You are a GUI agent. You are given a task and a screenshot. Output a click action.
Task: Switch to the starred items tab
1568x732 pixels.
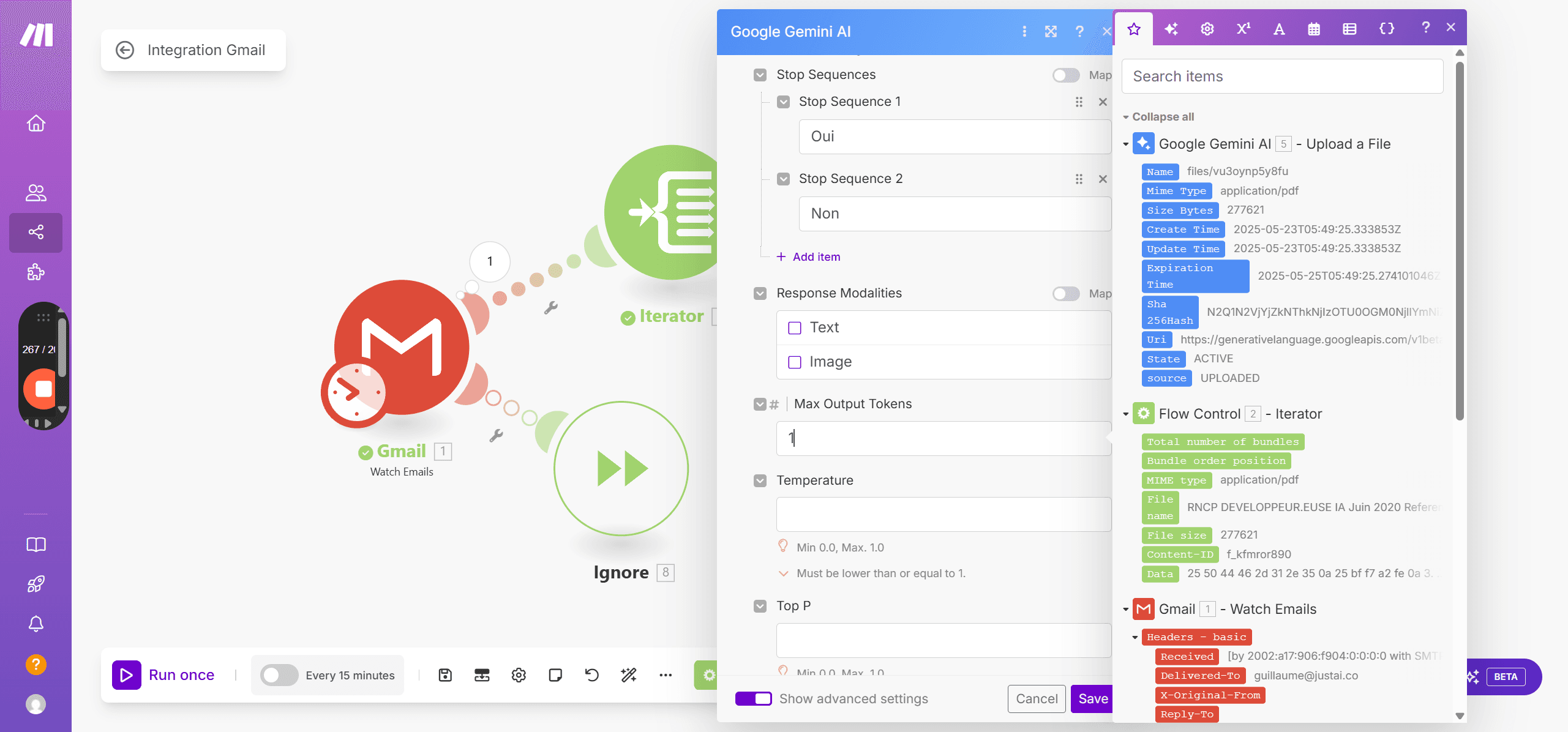point(1134,29)
